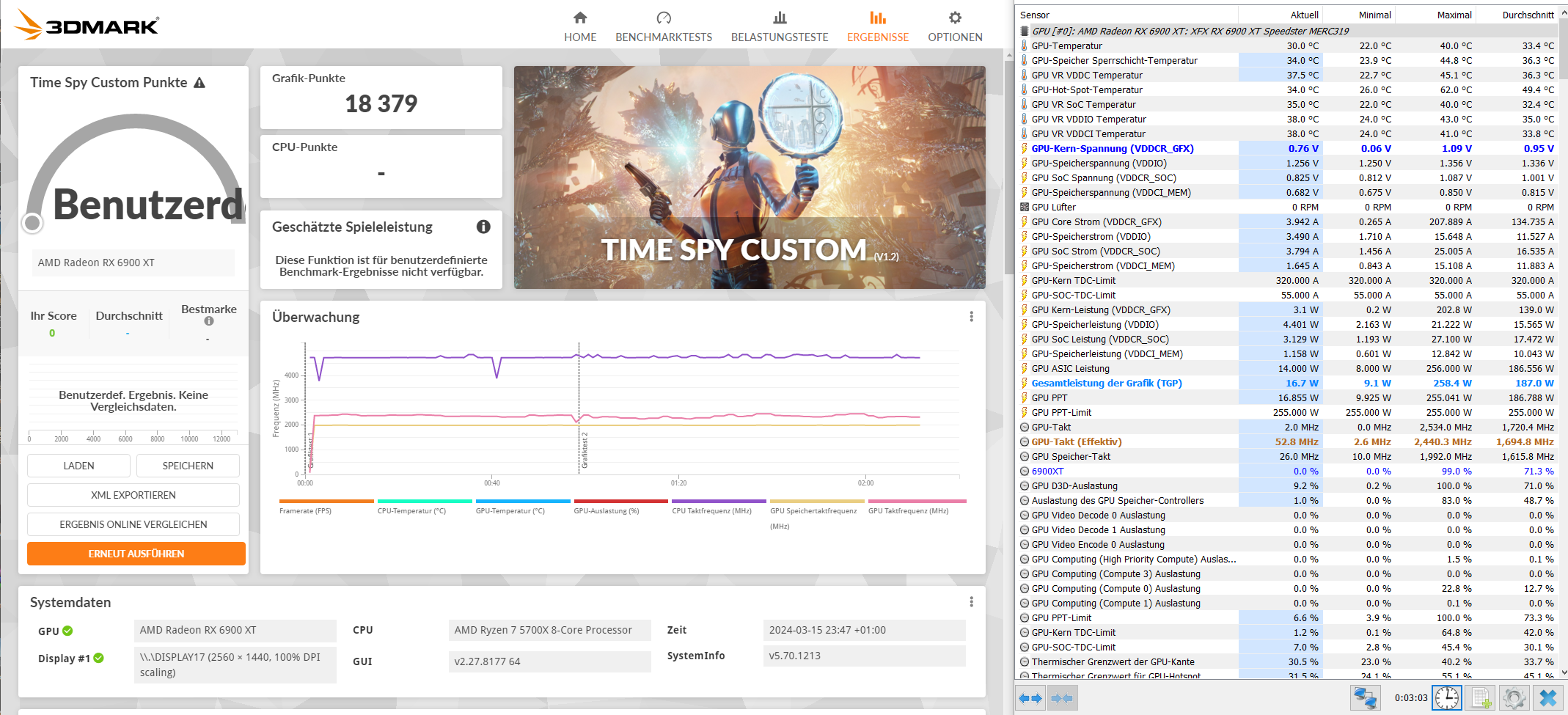Click the AMD Radeon RX 6900 XT field under score gauge
Screen dimensions: 1568x715
point(133,263)
